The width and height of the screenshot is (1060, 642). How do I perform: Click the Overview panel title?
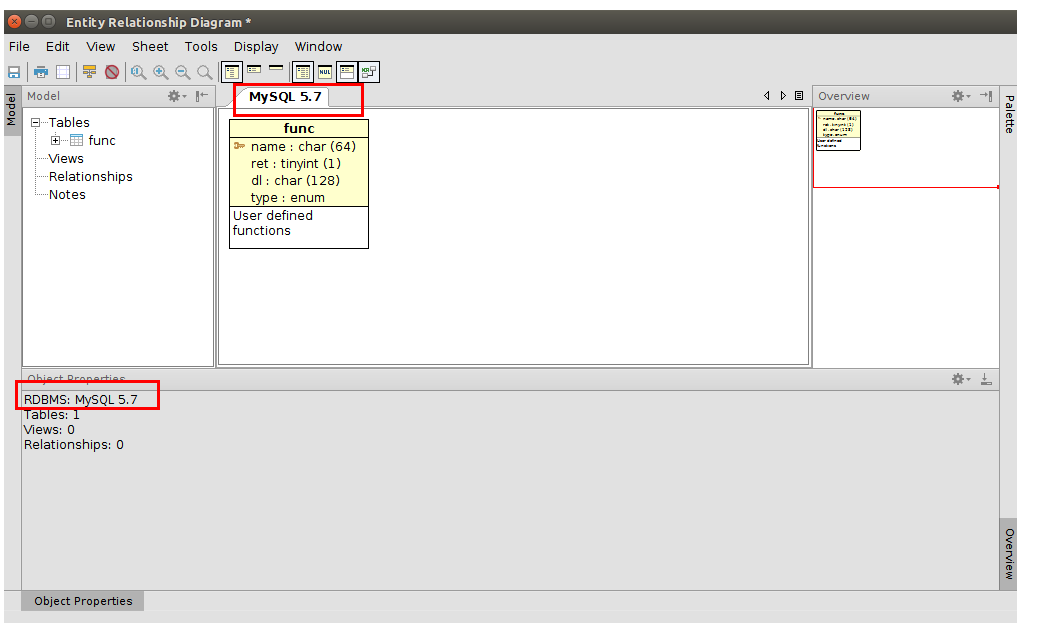click(x=844, y=96)
